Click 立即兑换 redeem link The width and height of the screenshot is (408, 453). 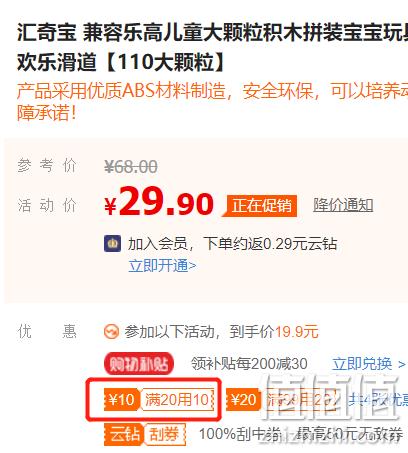pos(362,364)
